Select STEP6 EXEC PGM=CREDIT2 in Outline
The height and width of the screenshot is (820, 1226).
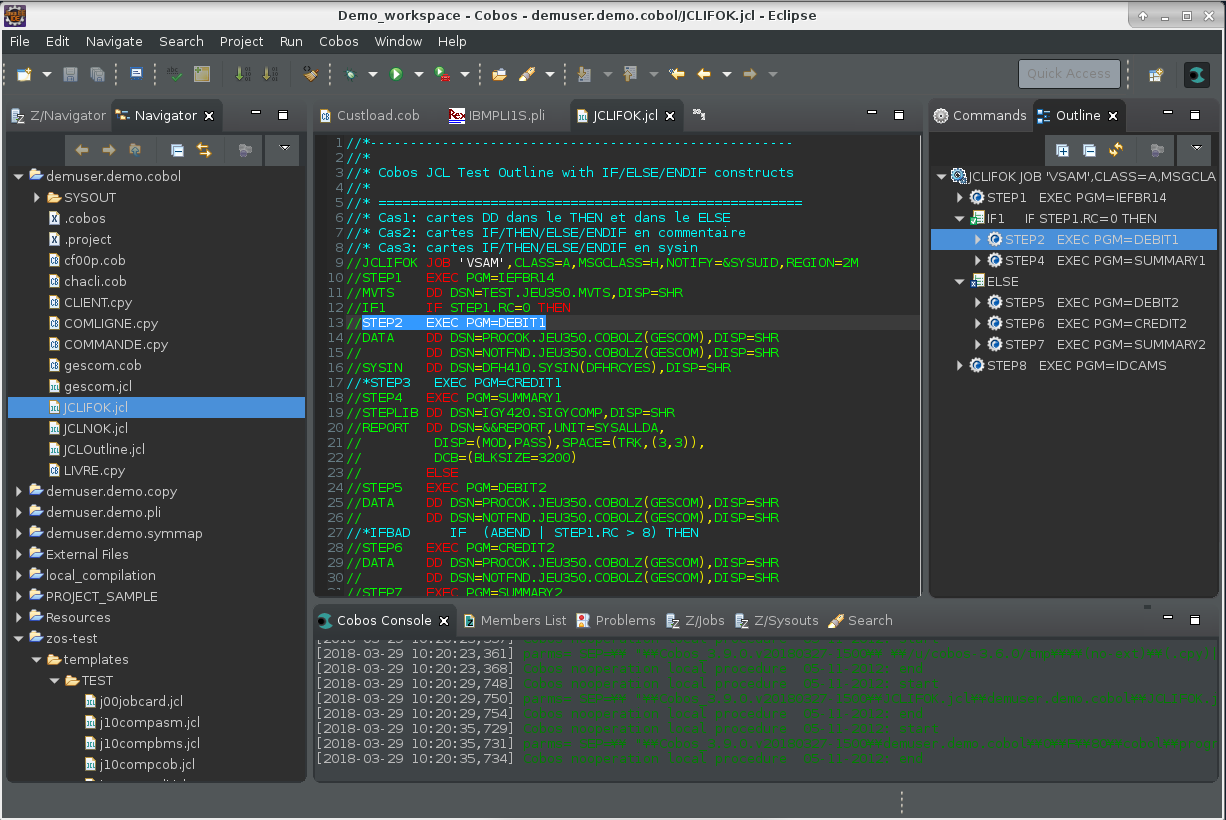(x=1096, y=323)
